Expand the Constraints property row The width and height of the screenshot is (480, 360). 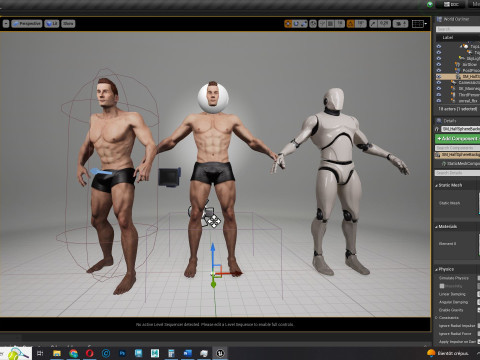[x=437, y=318]
